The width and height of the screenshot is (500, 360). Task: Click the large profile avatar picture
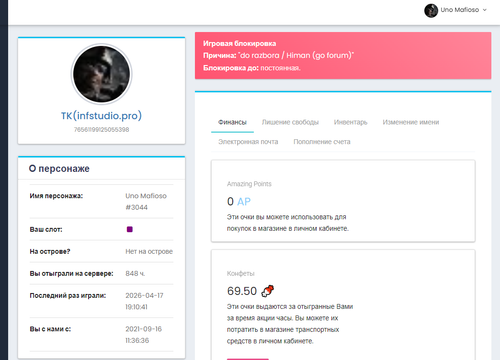click(101, 74)
